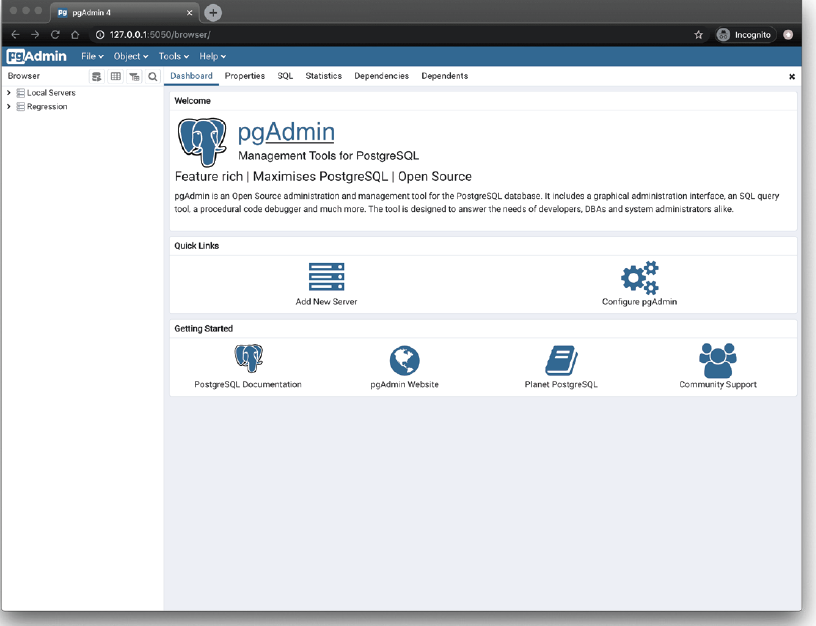Open PostgreSQL Documentation elephant icon
The image size is (816, 626).
tap(248, 358)
